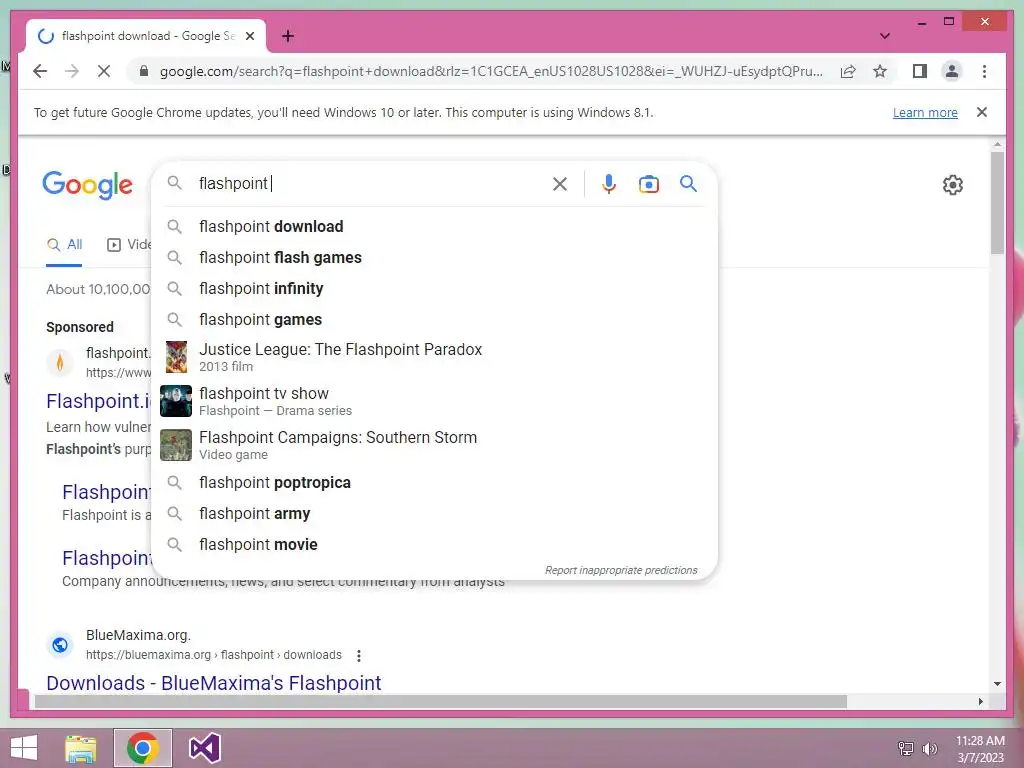
Task: Search by voice microphone icon
Action: [609, 184]
